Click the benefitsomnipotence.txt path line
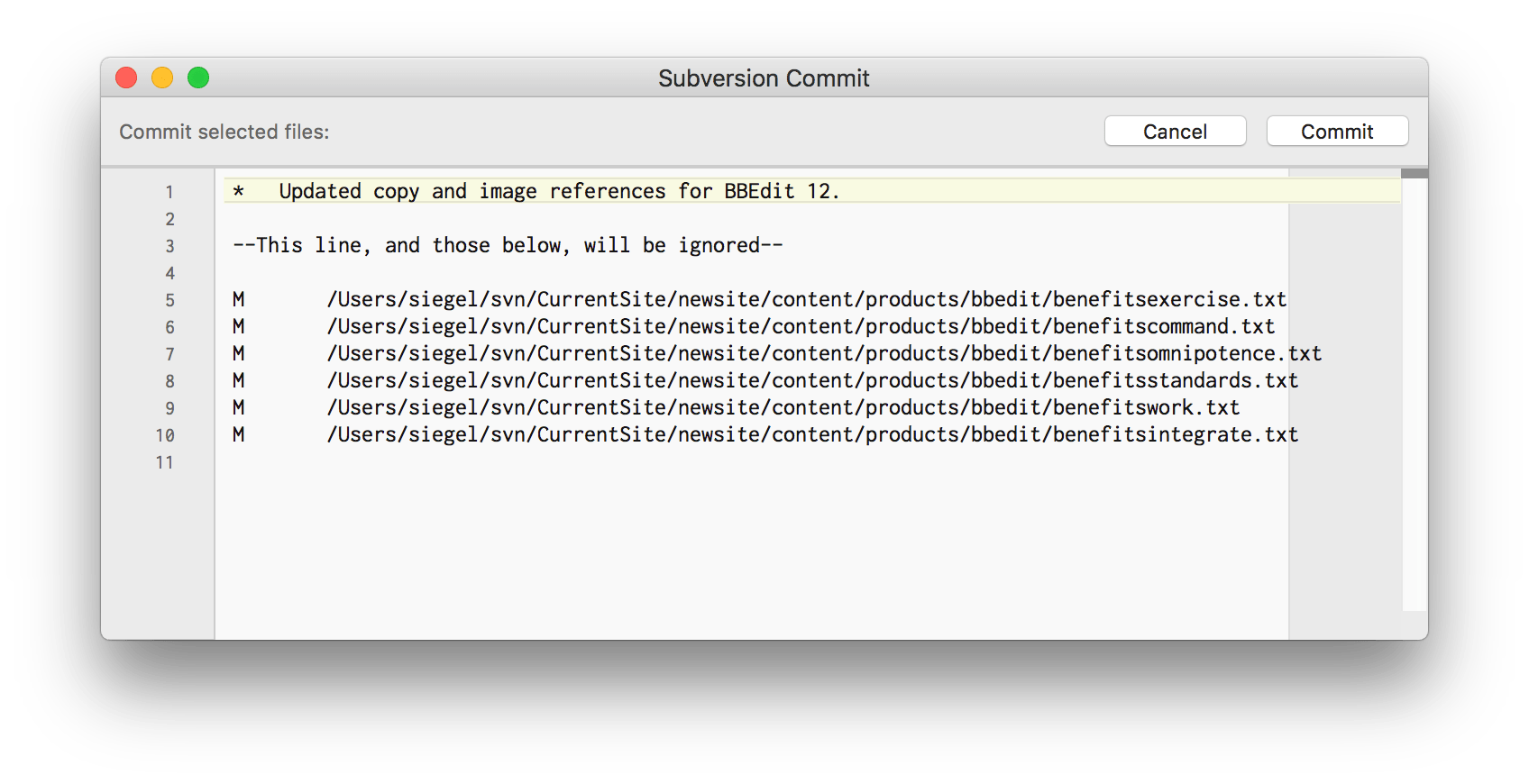Viewport: 1529px width, 784px height. [x=824, y=353]
